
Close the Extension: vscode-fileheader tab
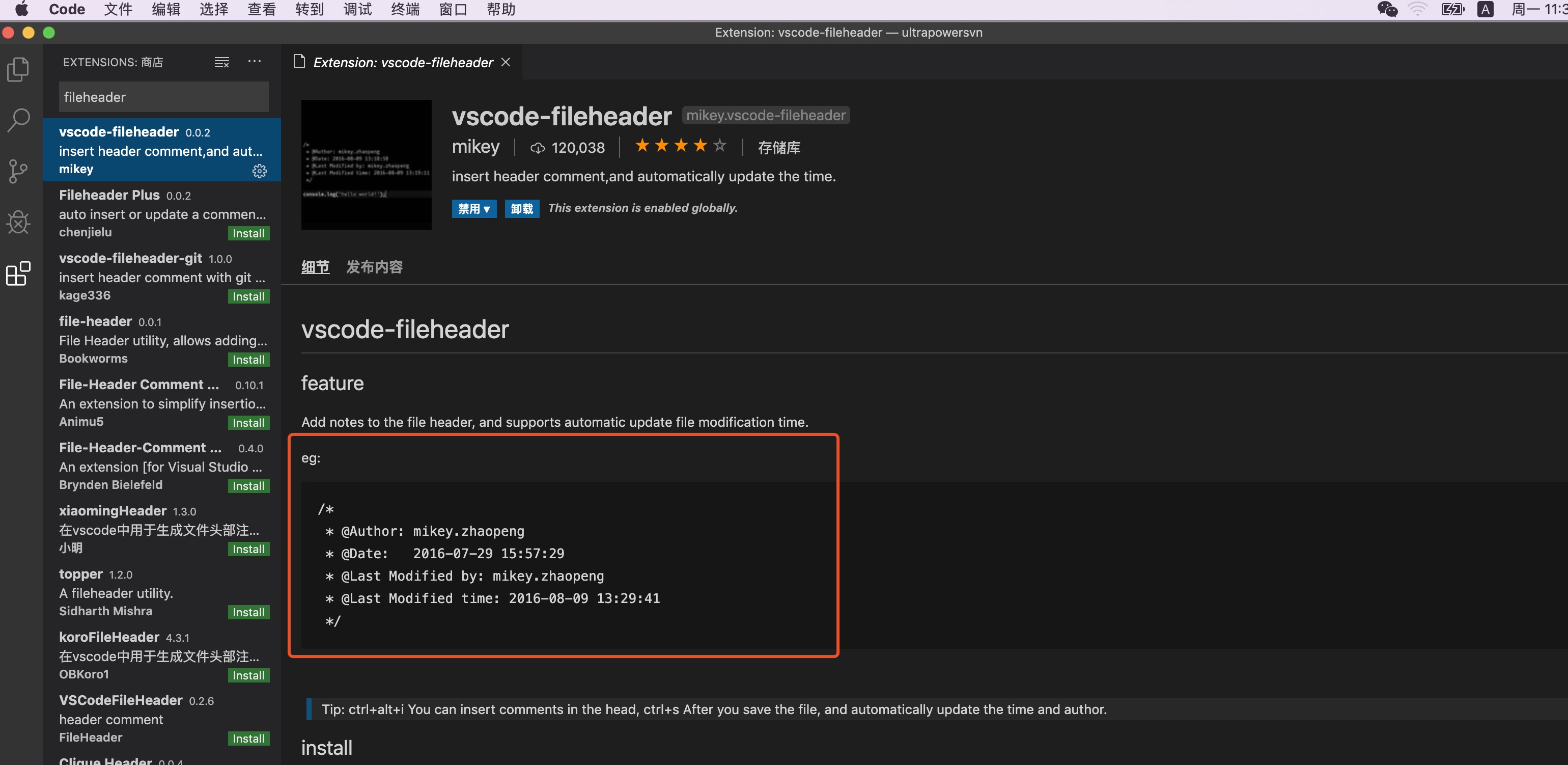coord(505,62)
